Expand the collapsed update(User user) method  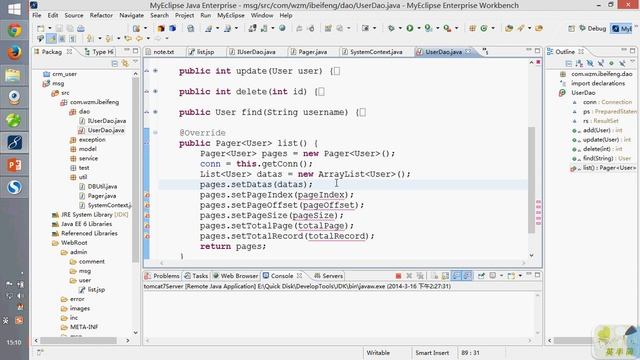(155, 71)
